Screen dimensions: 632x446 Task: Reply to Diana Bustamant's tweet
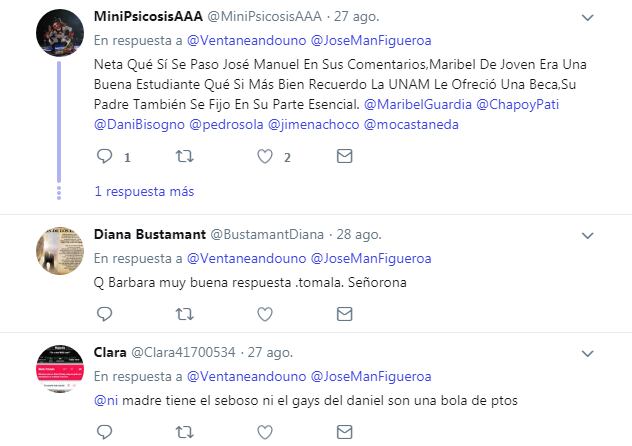104,314
